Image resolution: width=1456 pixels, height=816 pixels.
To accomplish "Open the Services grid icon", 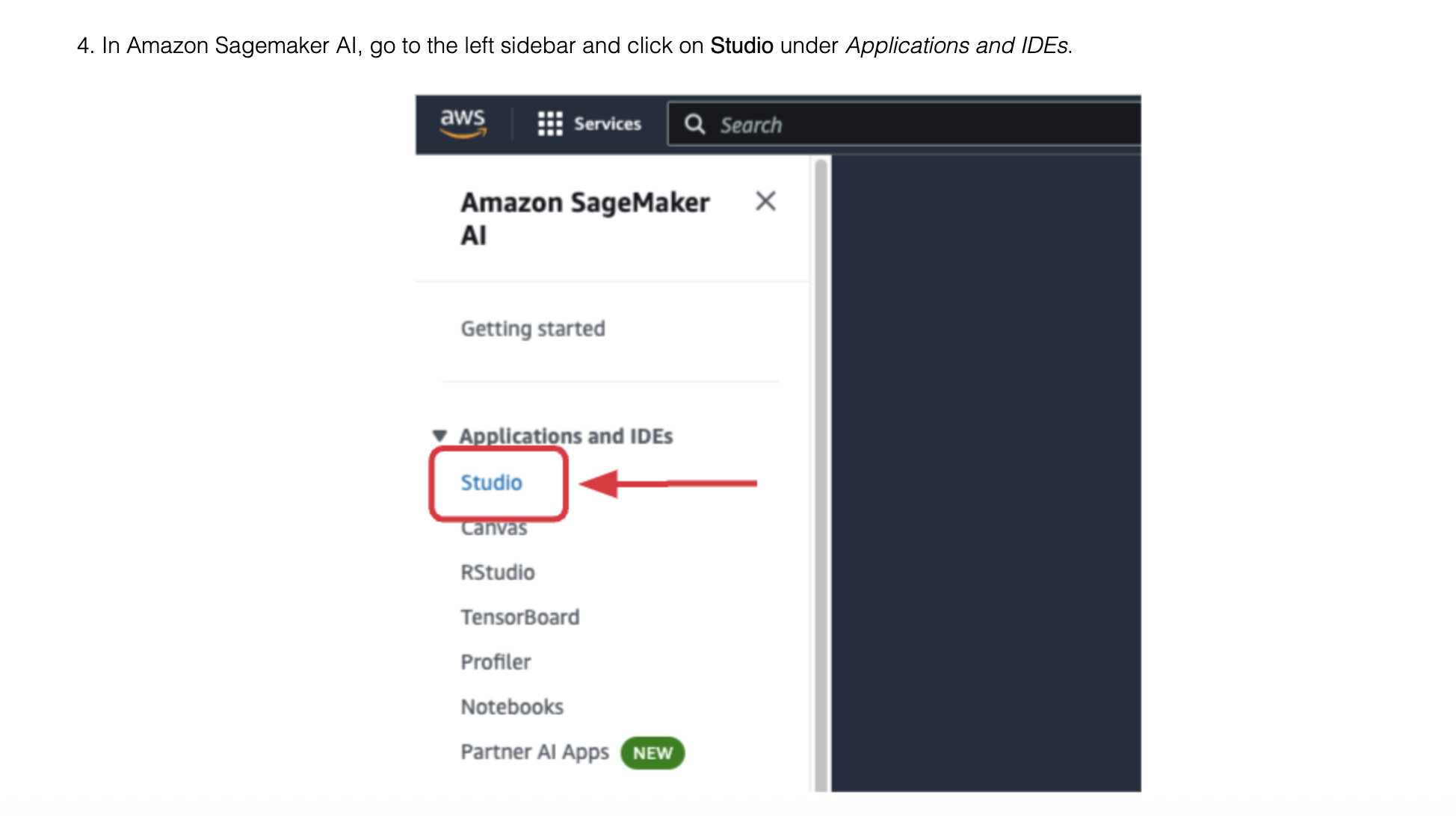I will coord(550,123).
